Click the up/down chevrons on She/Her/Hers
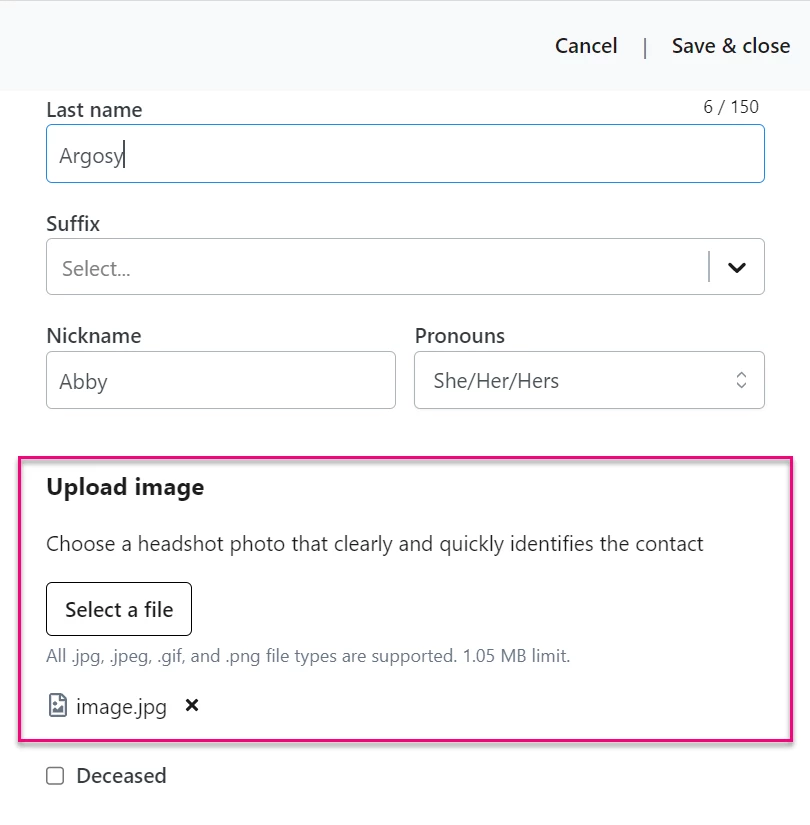 [741, 380]
